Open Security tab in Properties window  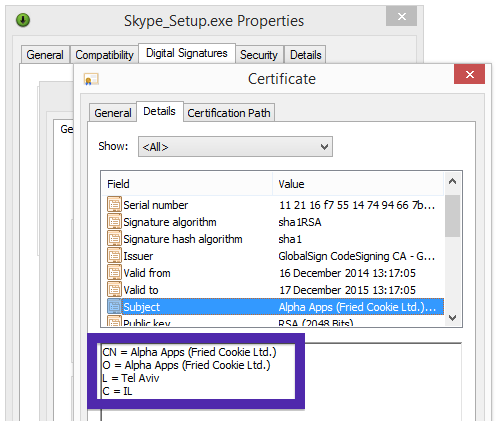click(259, 54)
